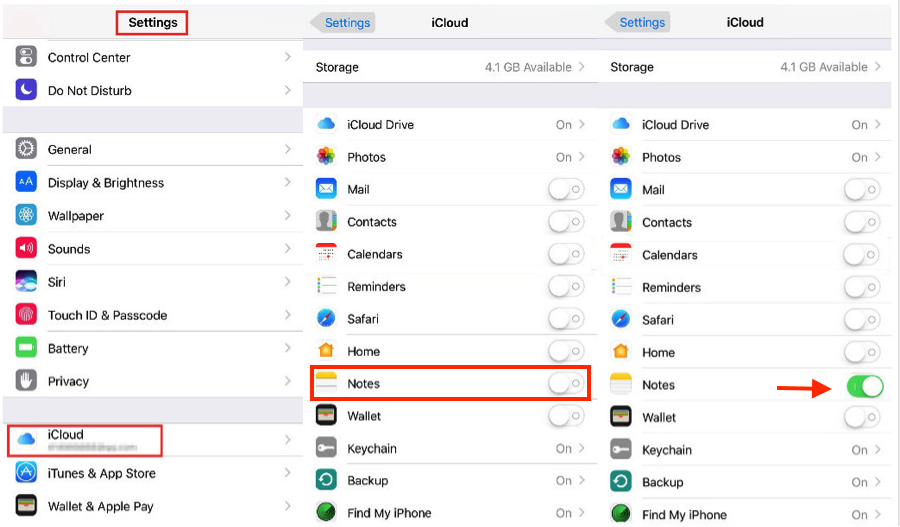Screen dimensions: 900x527
Task: Toggle the Calendars switch in right panel
Action: click(862, 254)
